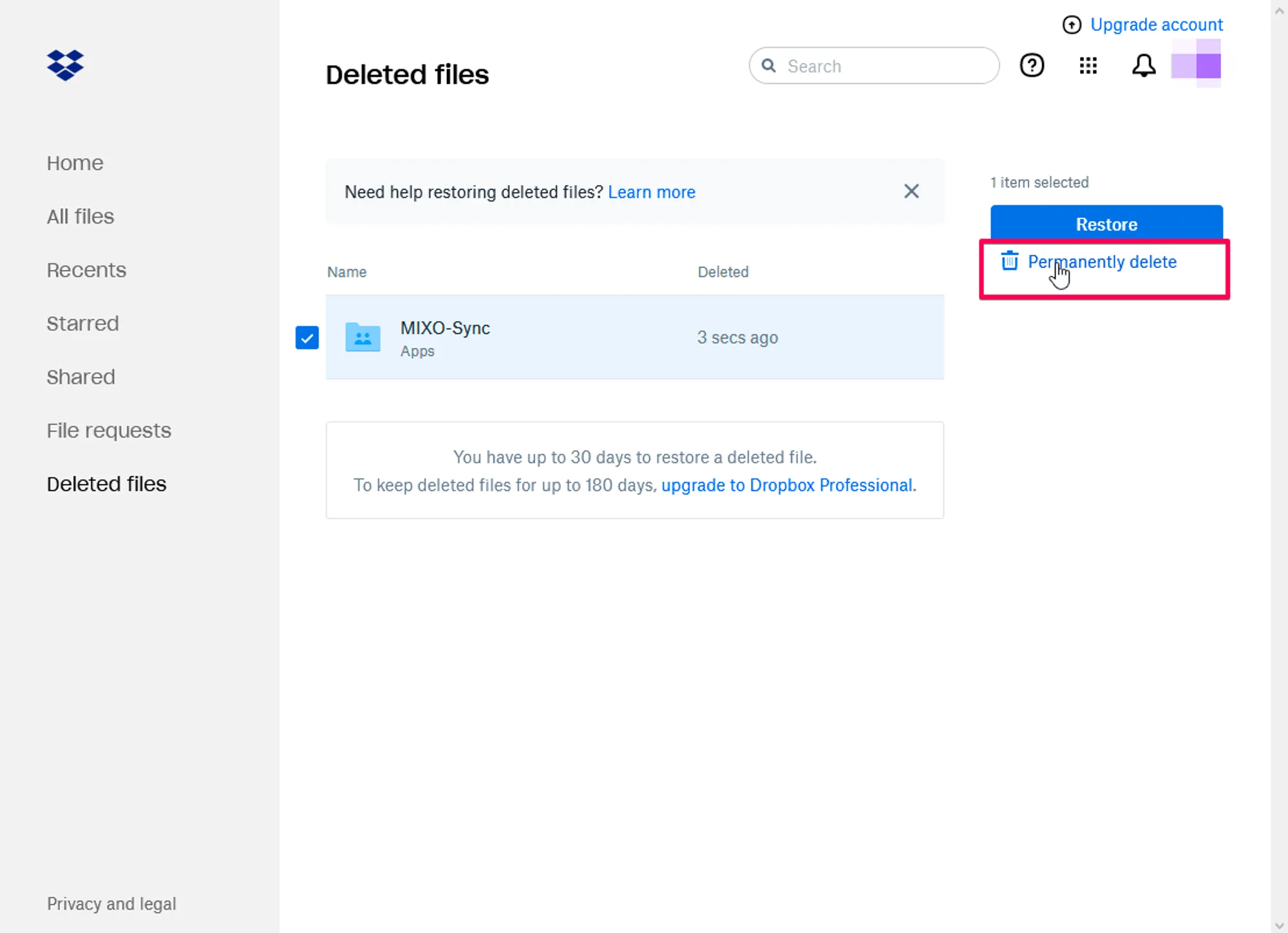Click the MIXO-Sync shared folder icon
Screen dimensions: 1288x933
click(363, 337)
